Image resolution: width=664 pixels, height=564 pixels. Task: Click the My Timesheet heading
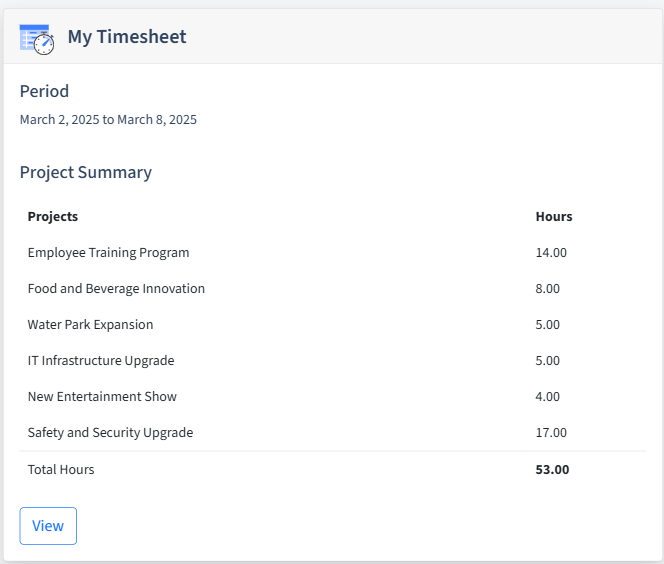pos(127,37)
